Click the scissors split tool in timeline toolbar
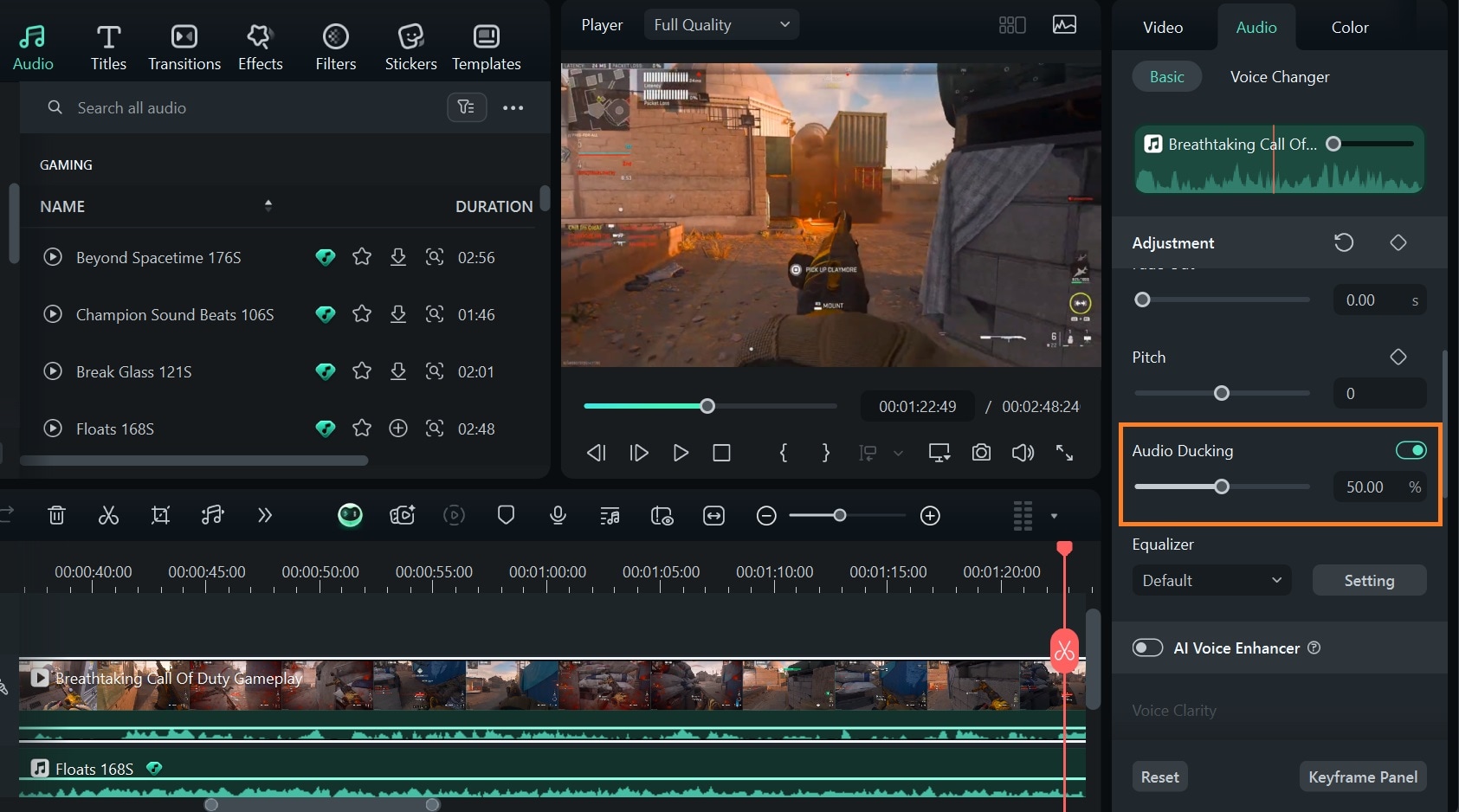The height and width of the screenshot is (812, 1459). click(x=108, y=516)
